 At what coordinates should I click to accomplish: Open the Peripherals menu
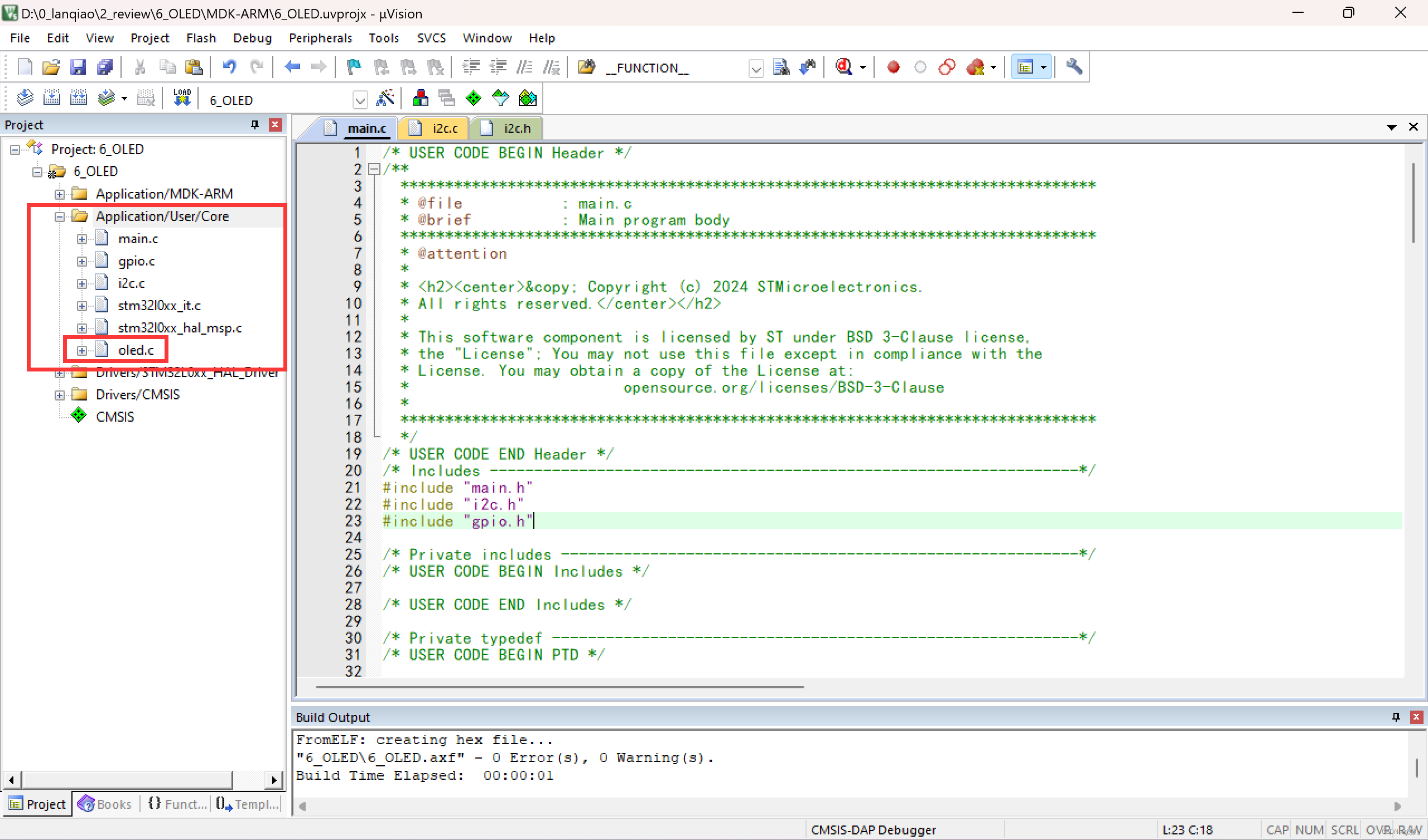(x=320, y=38)
